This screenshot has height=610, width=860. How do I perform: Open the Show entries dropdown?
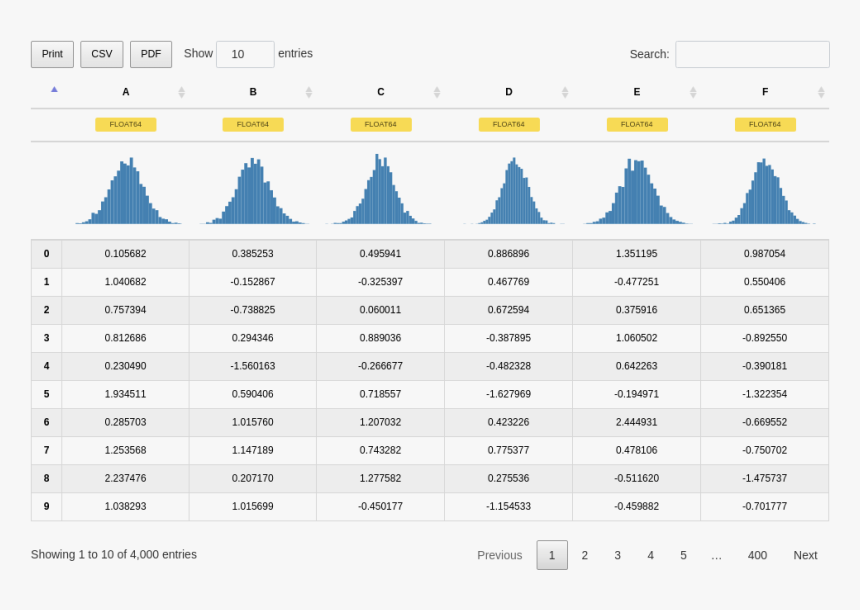pyautogui.click(x=245, y=54)
